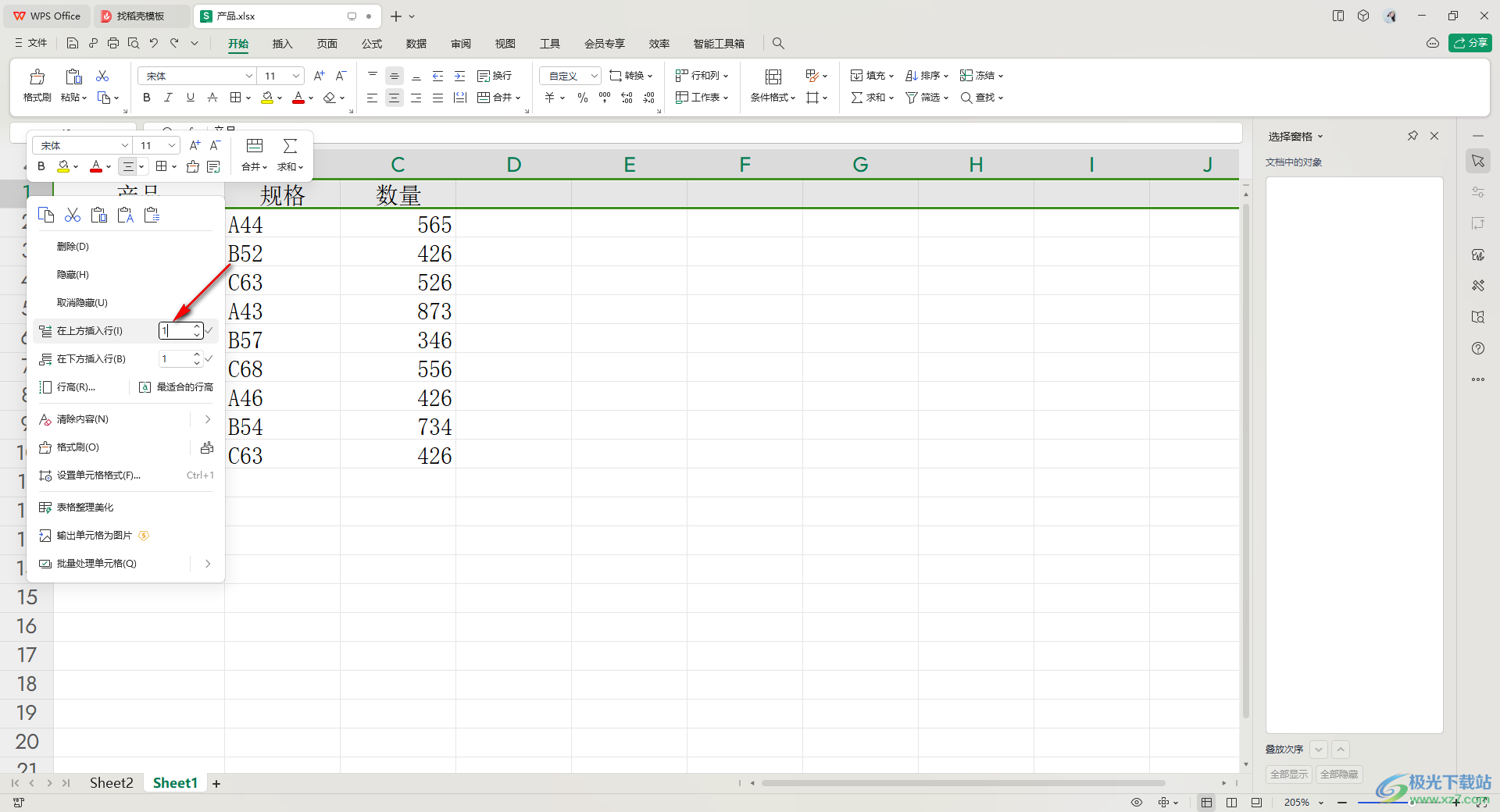Click 全部显示 button in selection pane
This screenshot has height=812, width=1500.
pos(1289,775)
